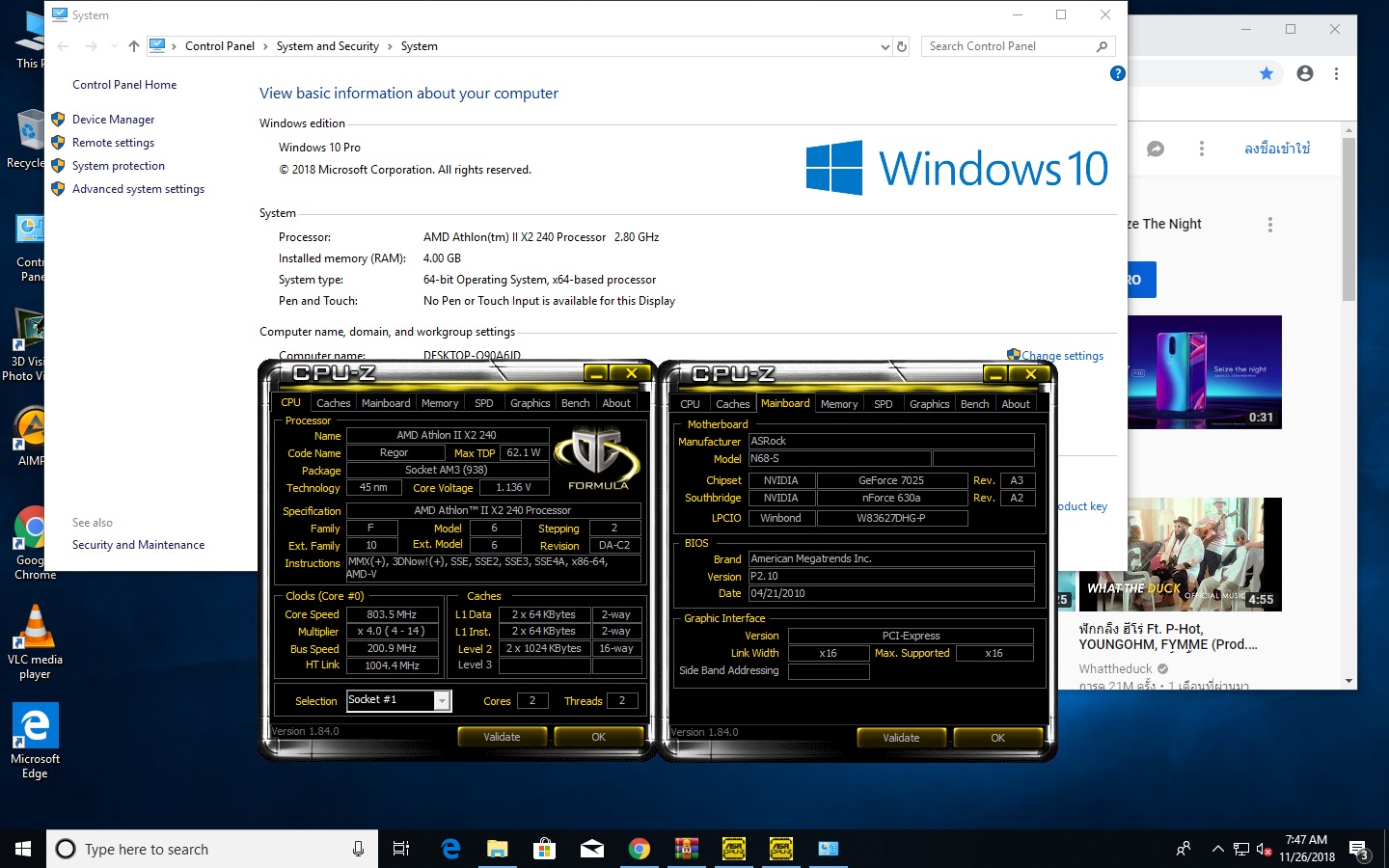1389x868 pixels.
Task: Open the taskbar clock showing 7:47 AM
Action: 1307,849
